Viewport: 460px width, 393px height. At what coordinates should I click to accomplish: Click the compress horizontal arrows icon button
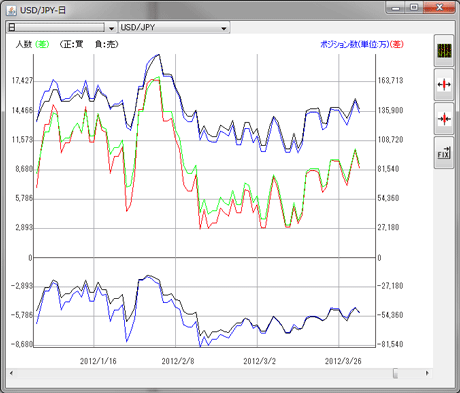click(444, 119)
